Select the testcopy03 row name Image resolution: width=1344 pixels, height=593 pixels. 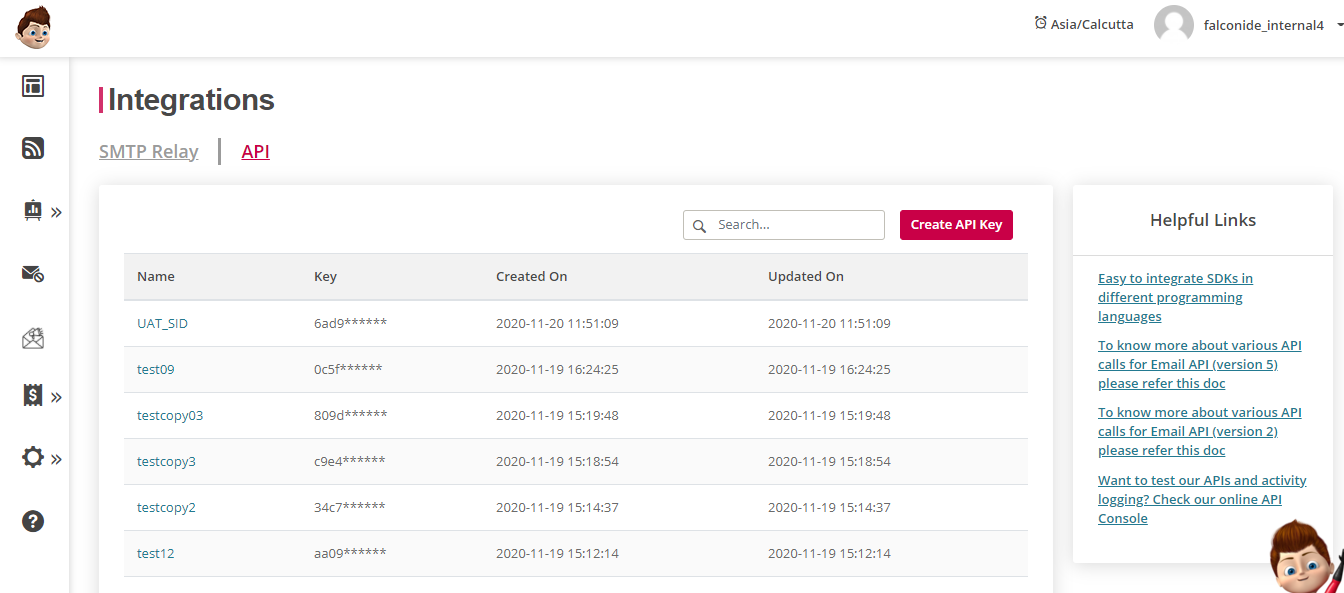(170, 415)
